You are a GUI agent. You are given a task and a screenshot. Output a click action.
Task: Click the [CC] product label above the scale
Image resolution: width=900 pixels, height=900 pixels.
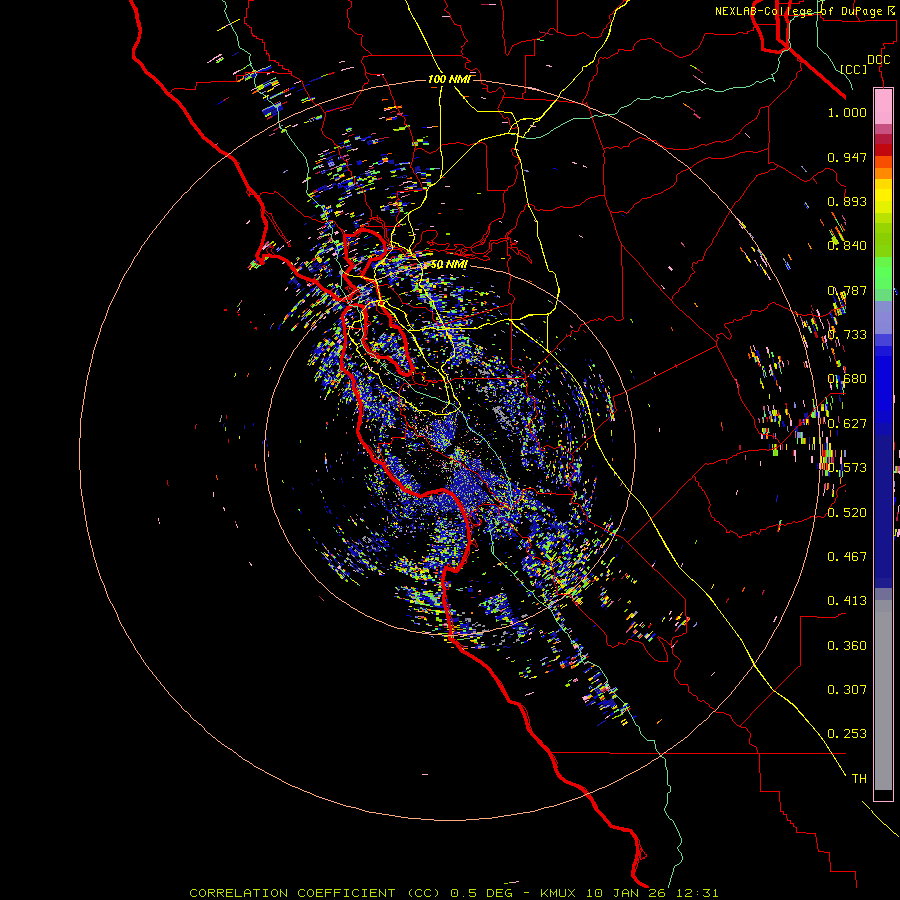854,69
